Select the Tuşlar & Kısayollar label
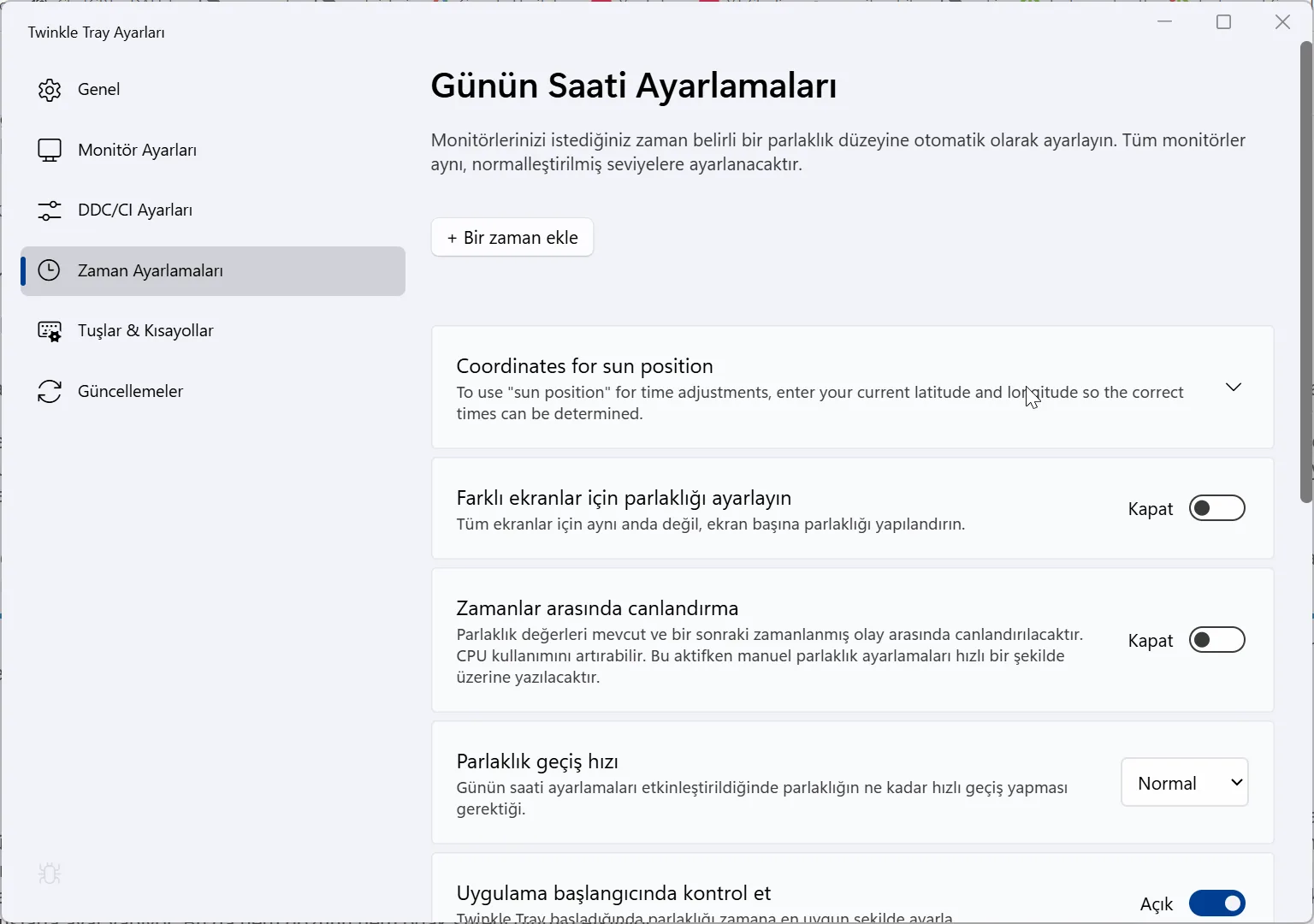Screen dimensions: 1314x924 [x=145, y=331]
